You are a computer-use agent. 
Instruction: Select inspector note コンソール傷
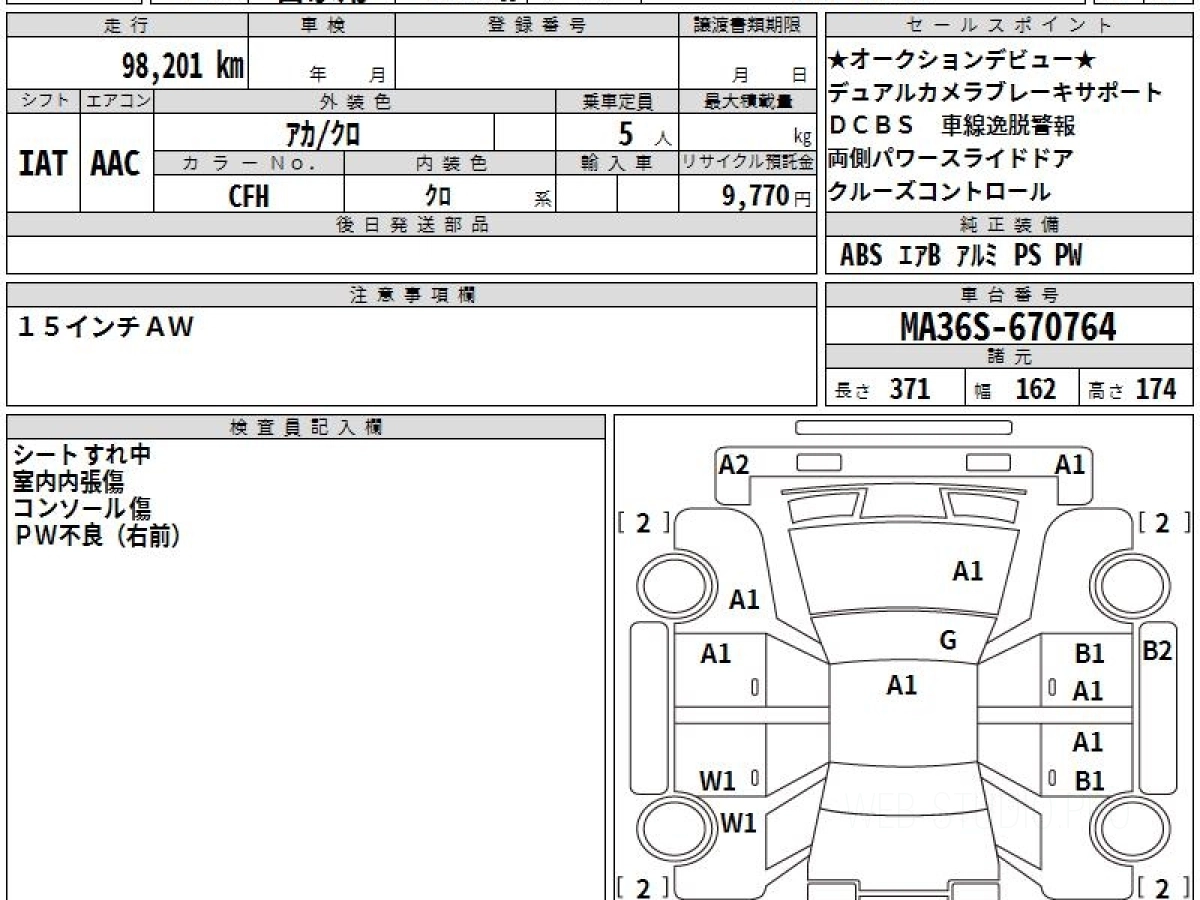(x=82, y=509)
